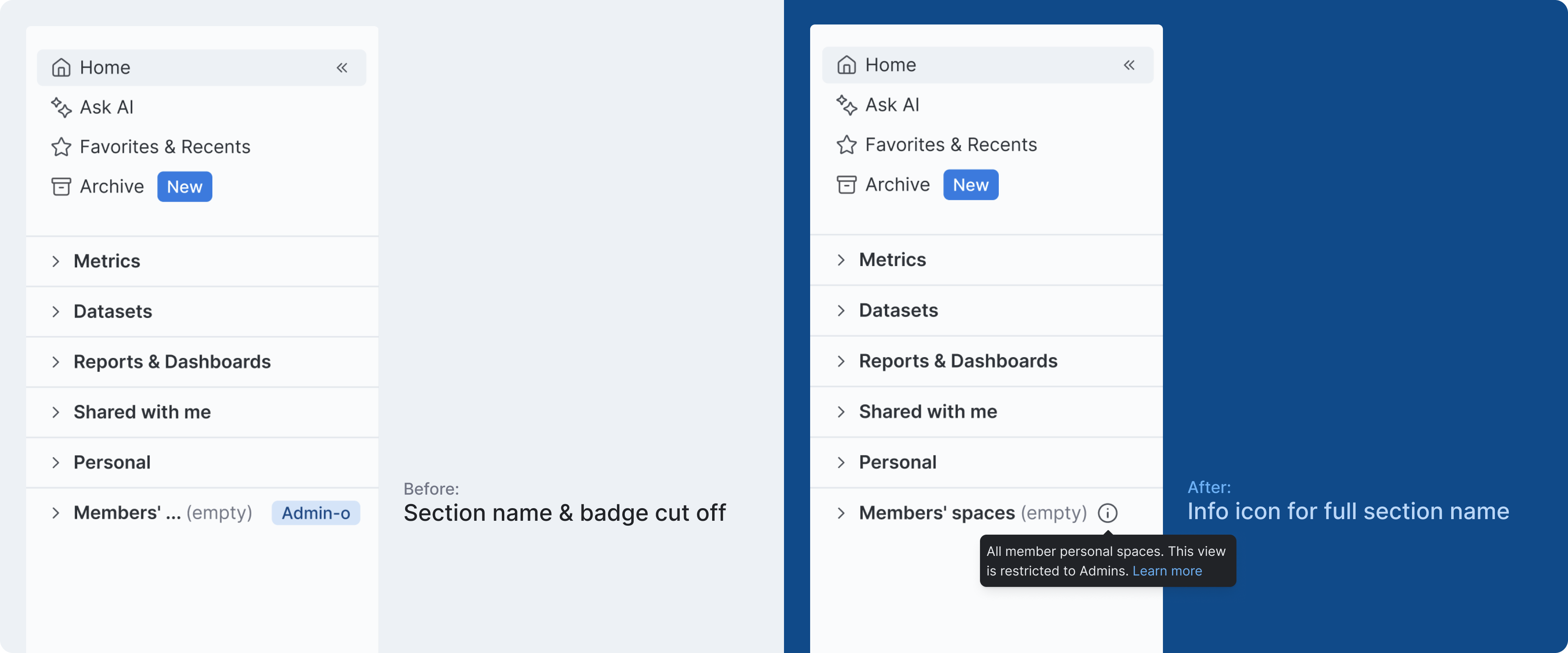Click the Archive box icon in the Before sidebar
1568x653 pixels.
pos(61,186)
